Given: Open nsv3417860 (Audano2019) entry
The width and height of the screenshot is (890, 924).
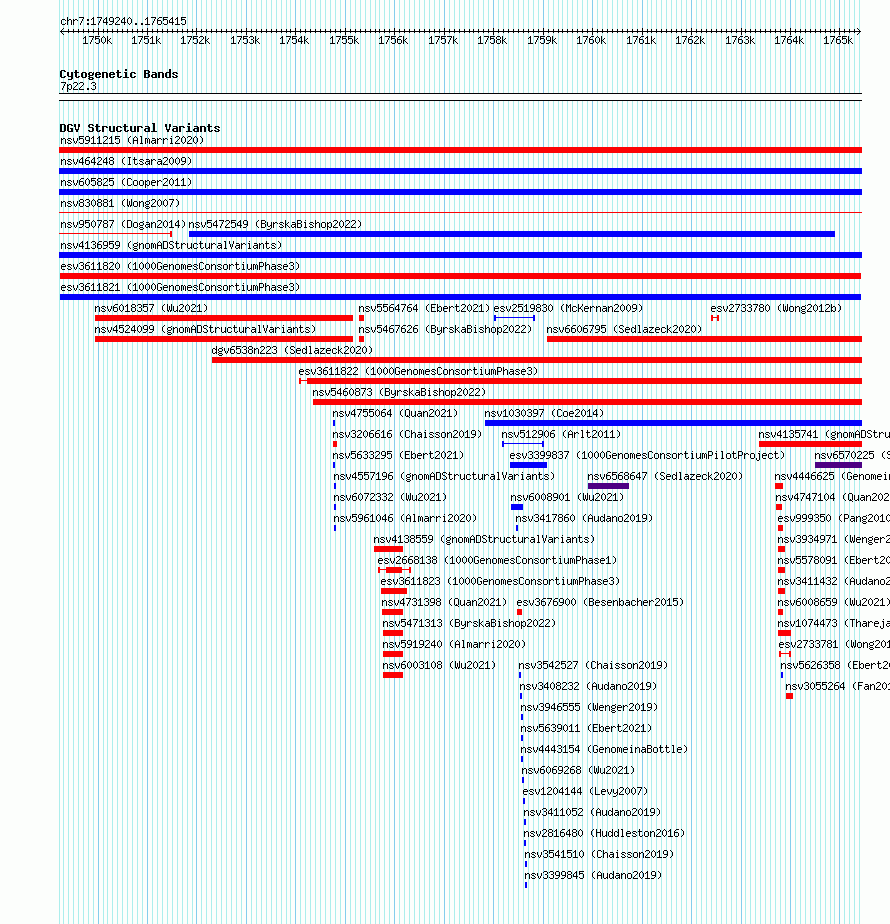Looking at the screenshot, I should click(x=584, y=519).
